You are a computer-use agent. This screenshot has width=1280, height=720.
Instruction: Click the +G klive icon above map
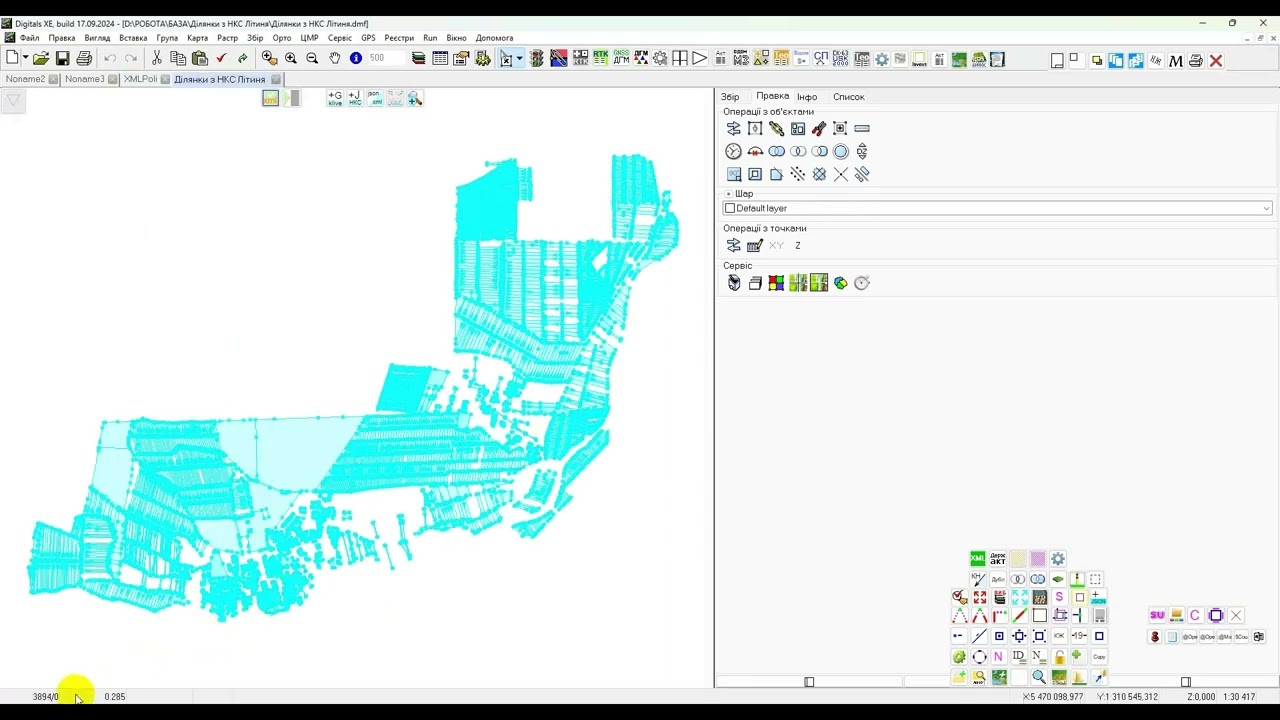[x=335, y=98]
